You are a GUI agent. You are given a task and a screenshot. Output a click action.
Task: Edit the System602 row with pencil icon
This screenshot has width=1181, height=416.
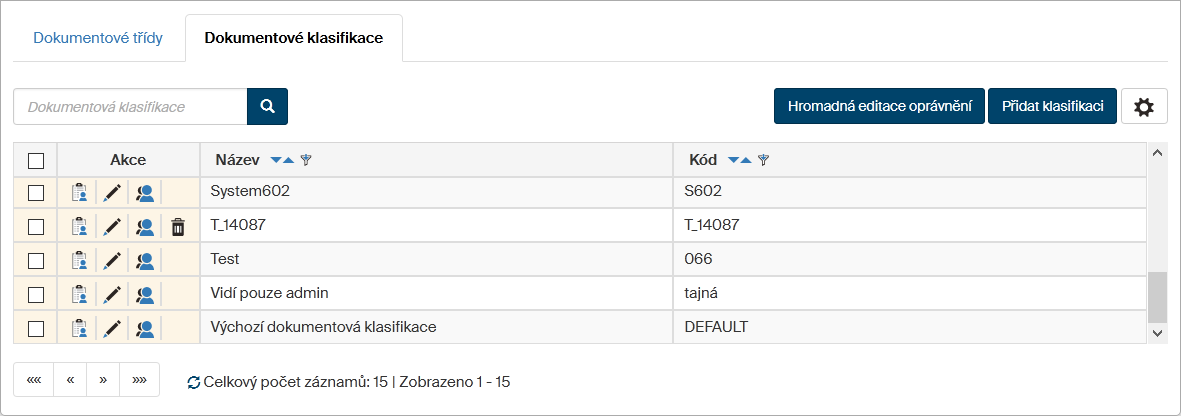click(112, 192)
